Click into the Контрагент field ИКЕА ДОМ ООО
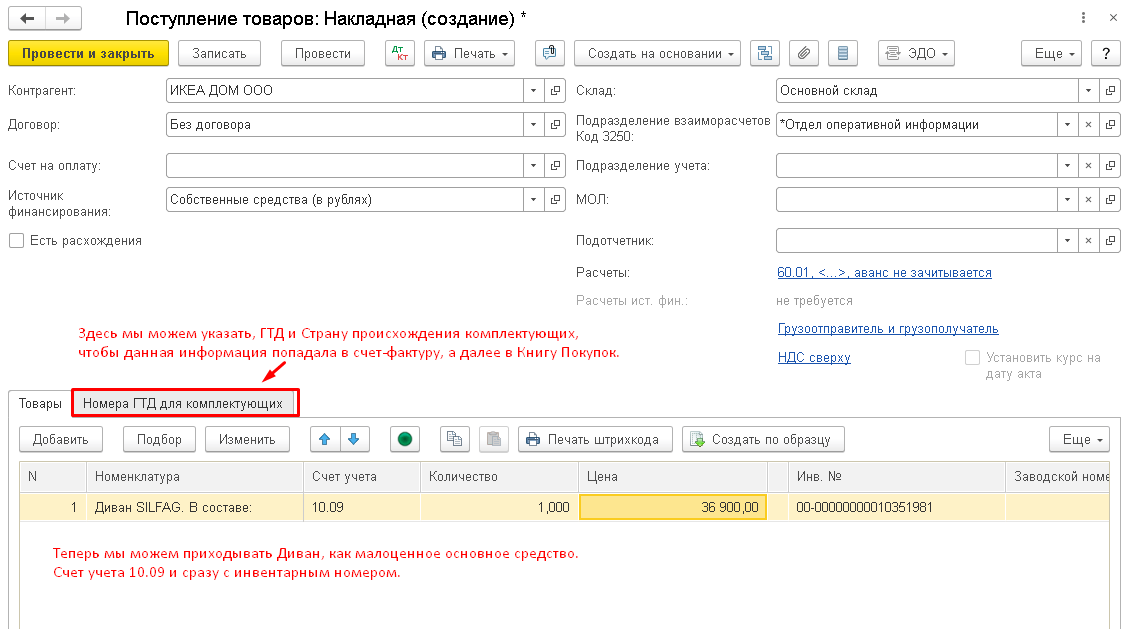Screen dimensions: 1128x636 [345, 91]
